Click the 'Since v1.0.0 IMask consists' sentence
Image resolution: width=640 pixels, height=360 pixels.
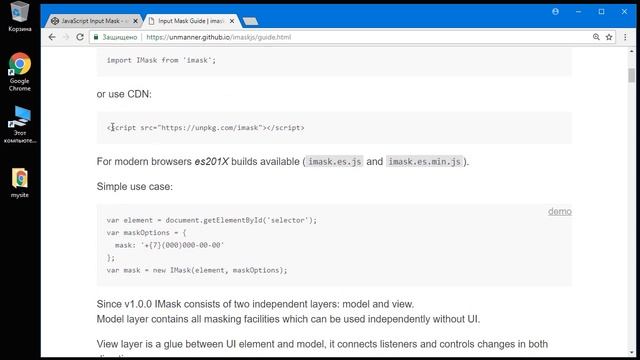[256, 304]
